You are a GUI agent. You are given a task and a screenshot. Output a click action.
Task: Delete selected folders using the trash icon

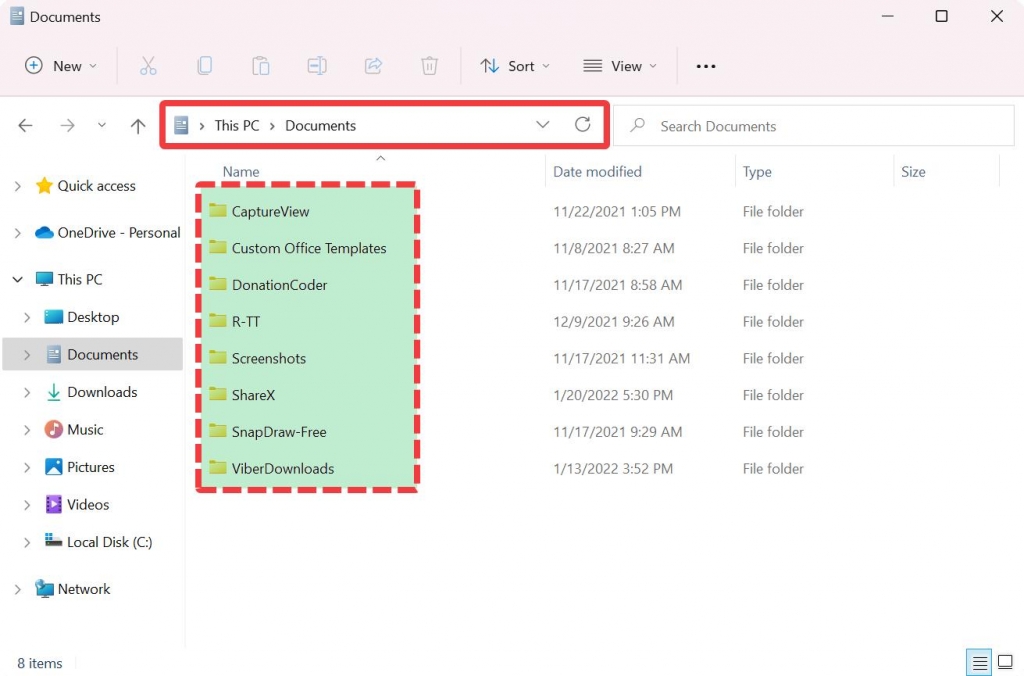tap(429, 66)
